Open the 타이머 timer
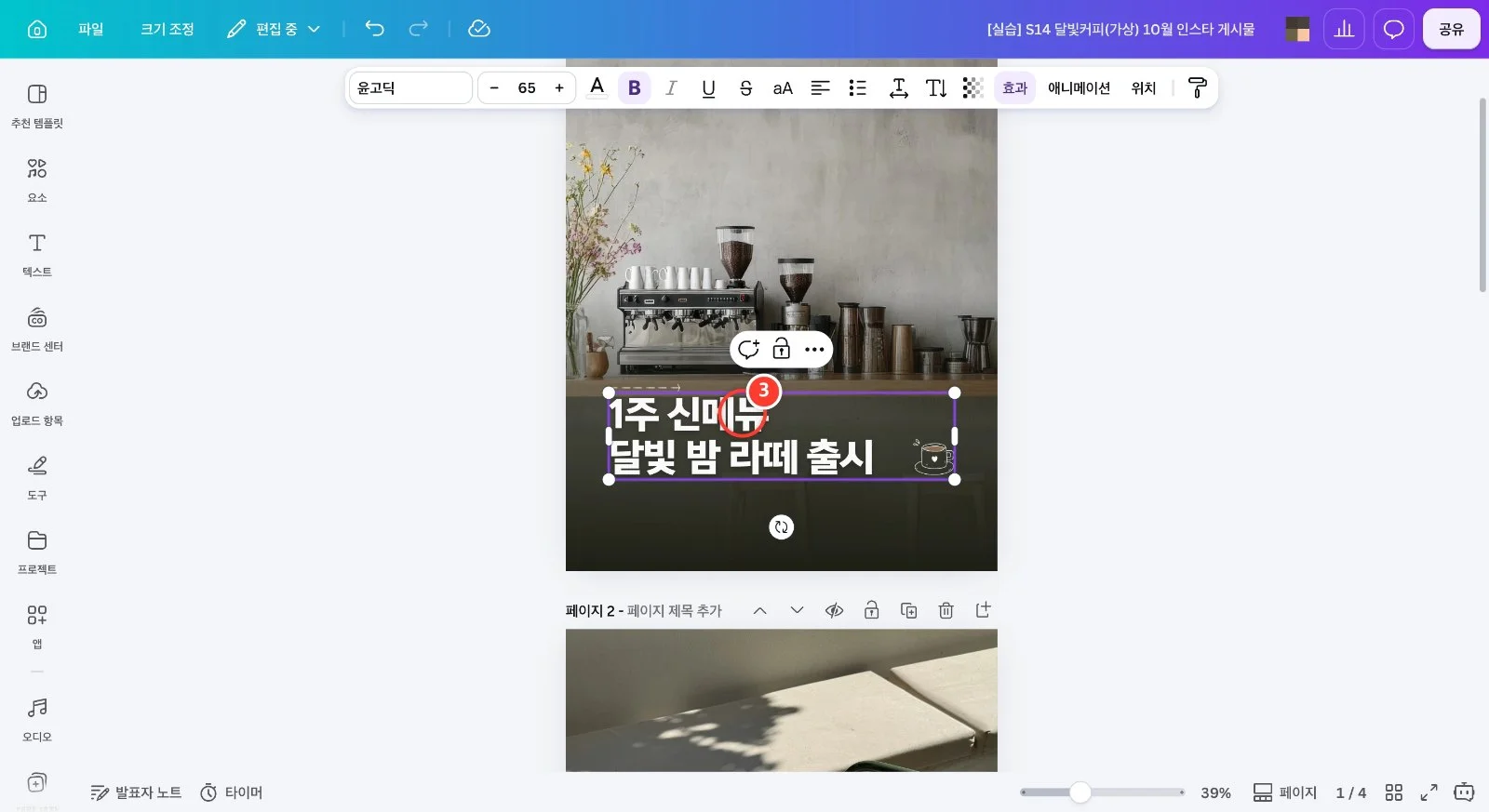 pos(232,792)
